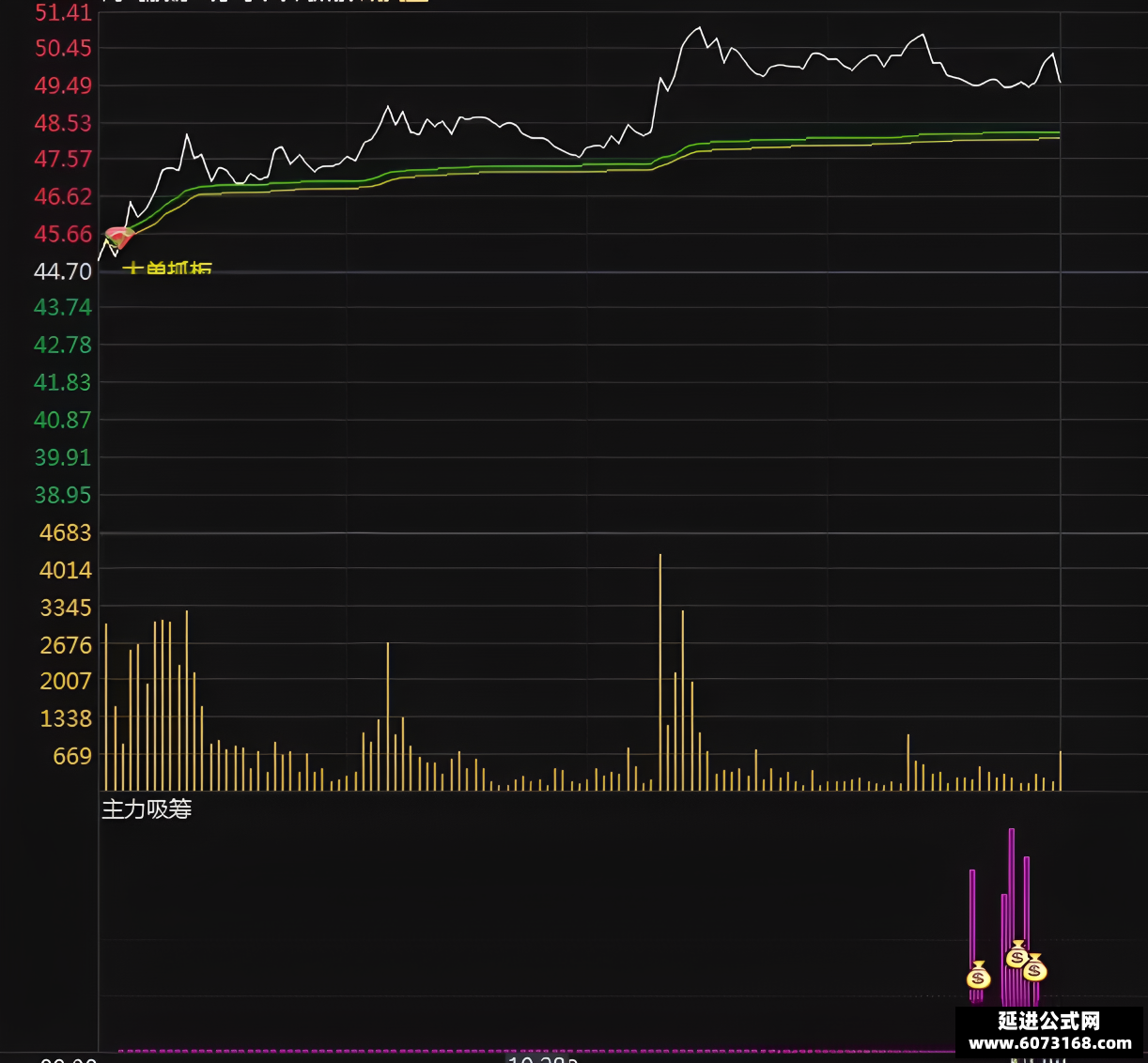Click the 51.41 top price label

pos(63,12)
